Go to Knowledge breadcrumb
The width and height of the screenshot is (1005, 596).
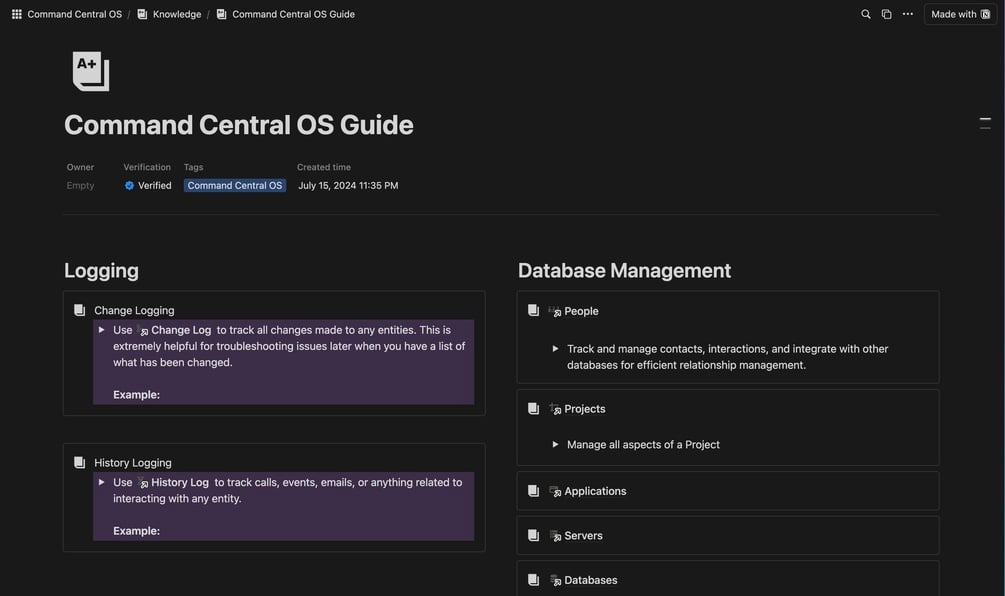click(176, 14)
